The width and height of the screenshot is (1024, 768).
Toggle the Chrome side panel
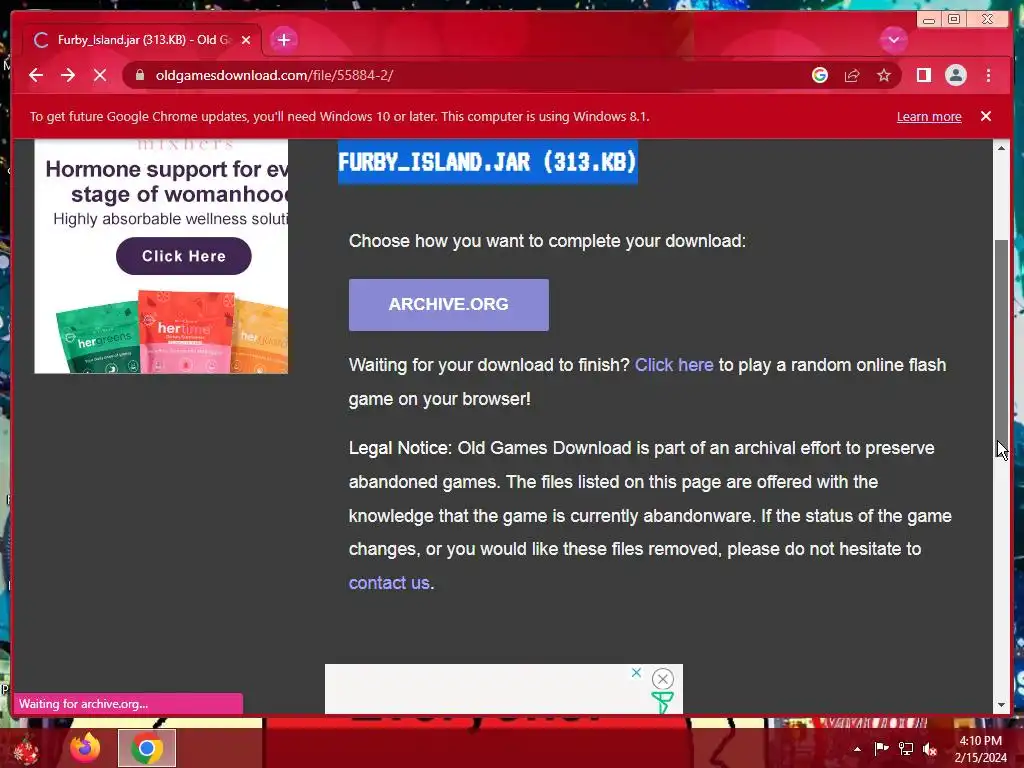923,75
